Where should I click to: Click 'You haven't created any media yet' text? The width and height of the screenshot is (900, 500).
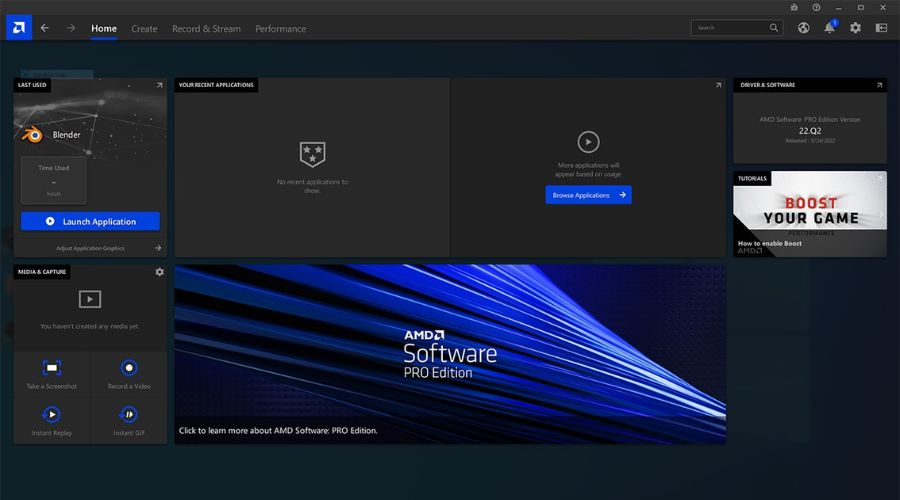[x=90, y=326]
